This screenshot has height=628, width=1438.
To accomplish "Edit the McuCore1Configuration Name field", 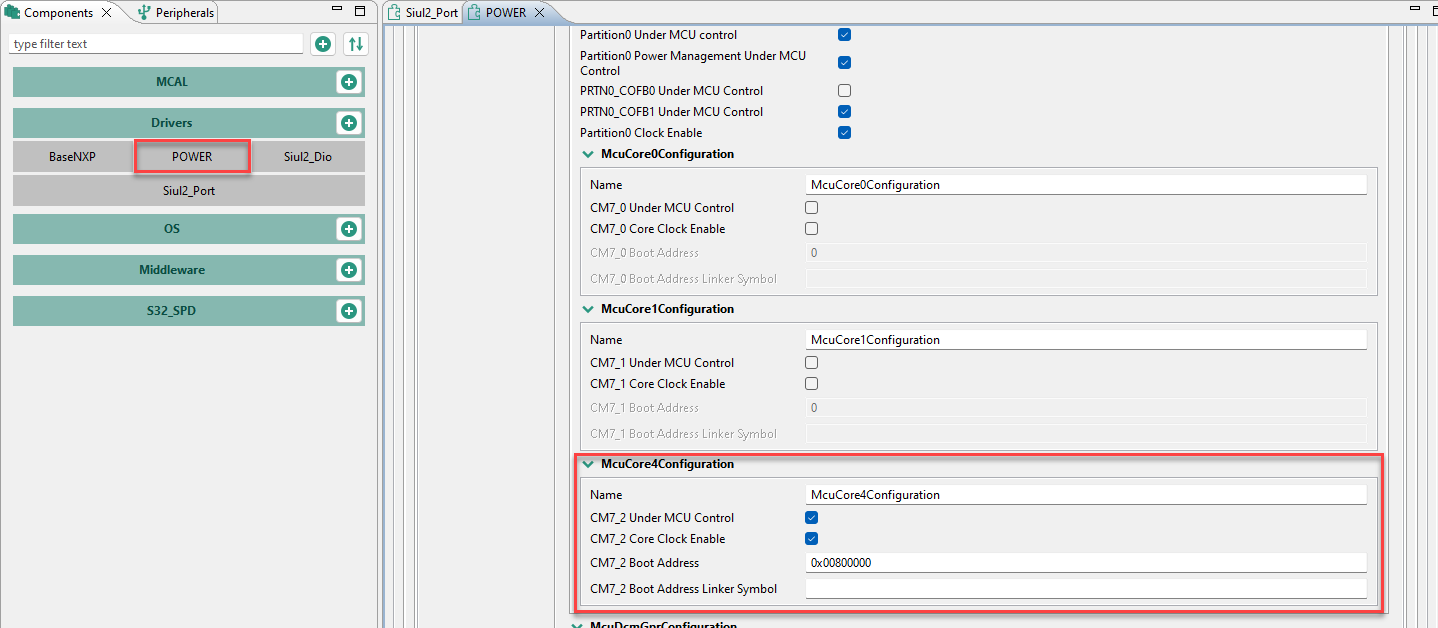I will tap(1086, 340).
